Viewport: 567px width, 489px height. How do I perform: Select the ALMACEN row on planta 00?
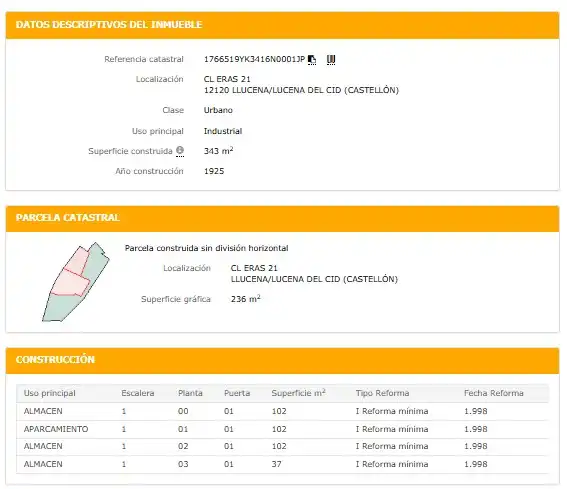tap(282, 412)
